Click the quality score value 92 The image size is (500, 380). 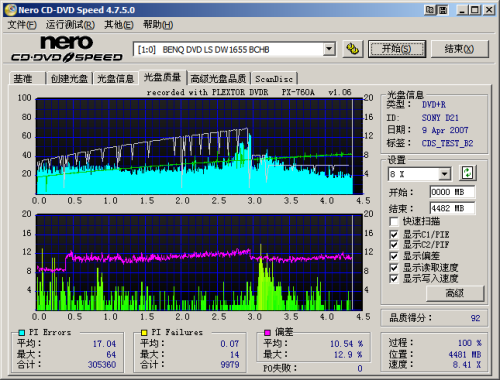click(476, 318)
